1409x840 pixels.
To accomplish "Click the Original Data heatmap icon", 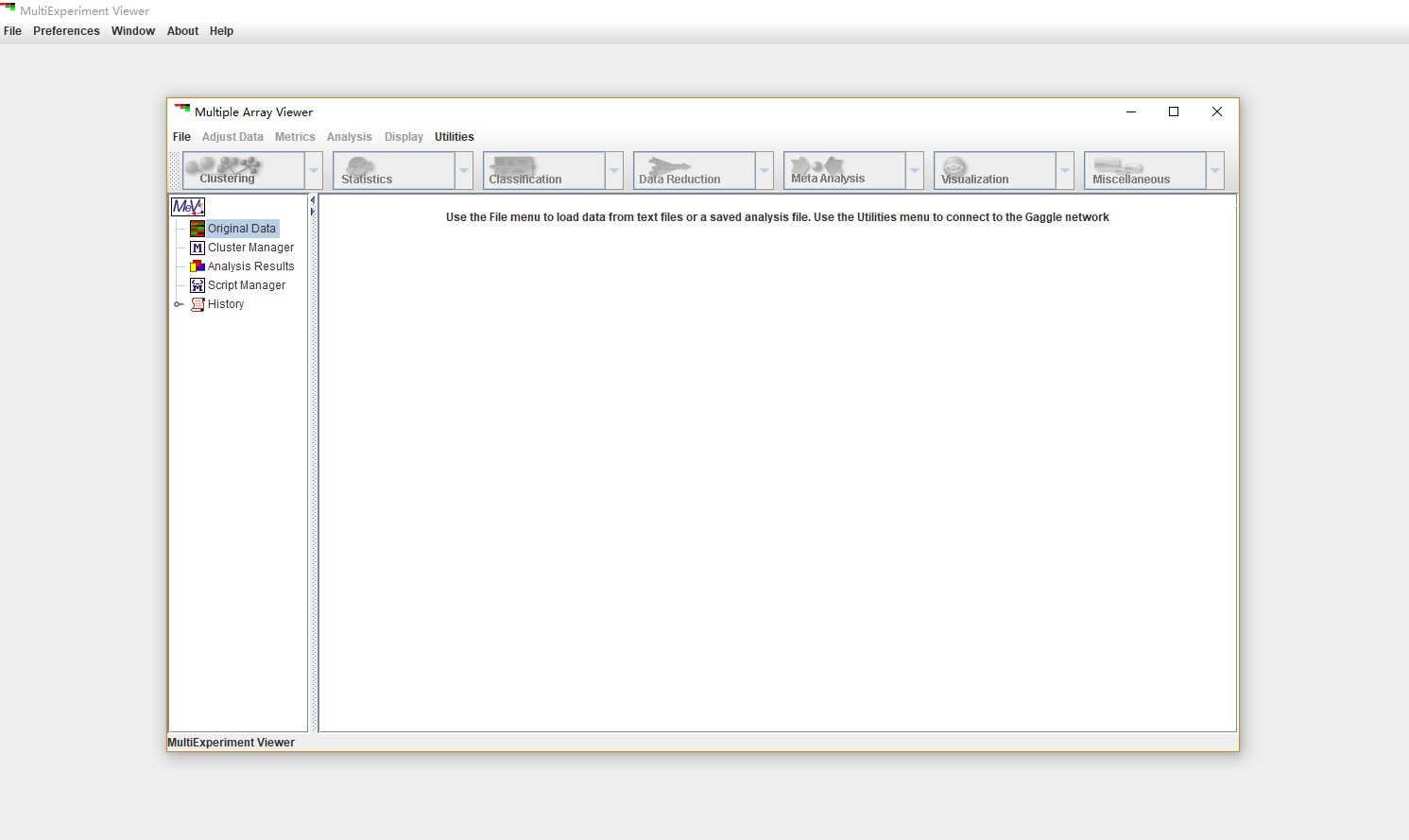I will [198, 229].
